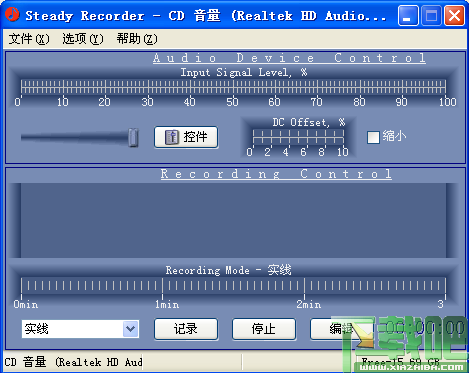Viewport: 469px width, 373px height.
Task: Open the 文件(X) menu
Action: pos(29,39)
